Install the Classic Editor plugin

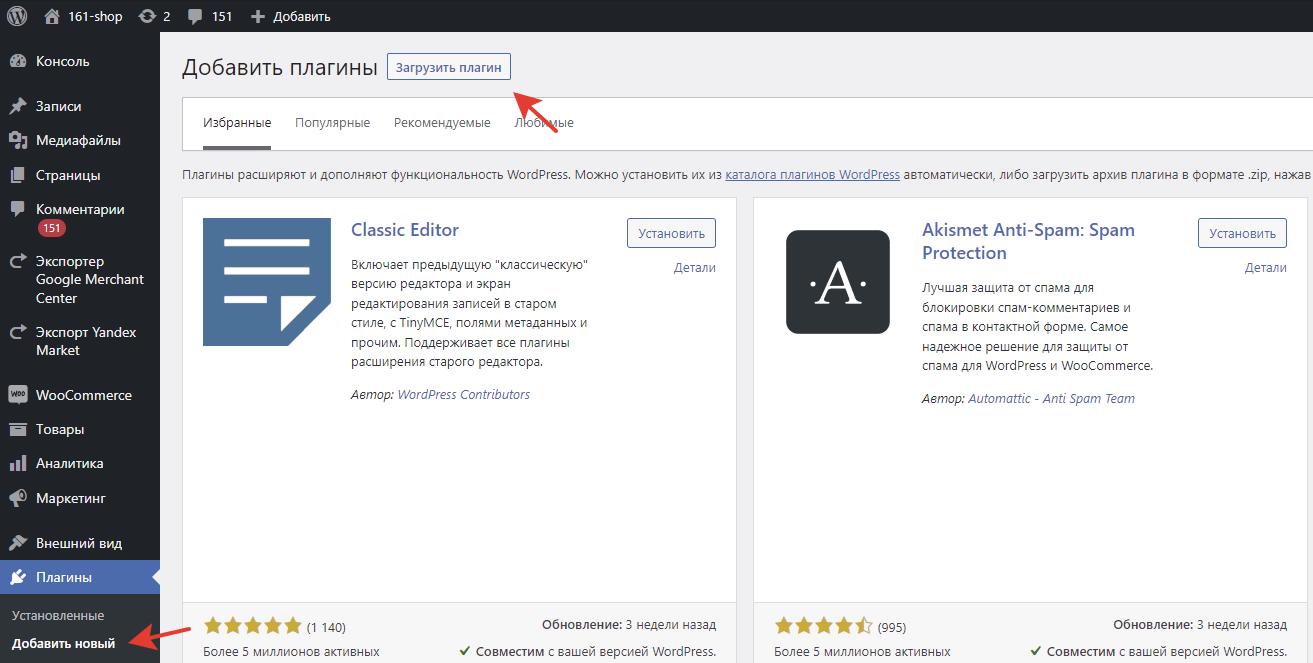(x=671, y=233)
